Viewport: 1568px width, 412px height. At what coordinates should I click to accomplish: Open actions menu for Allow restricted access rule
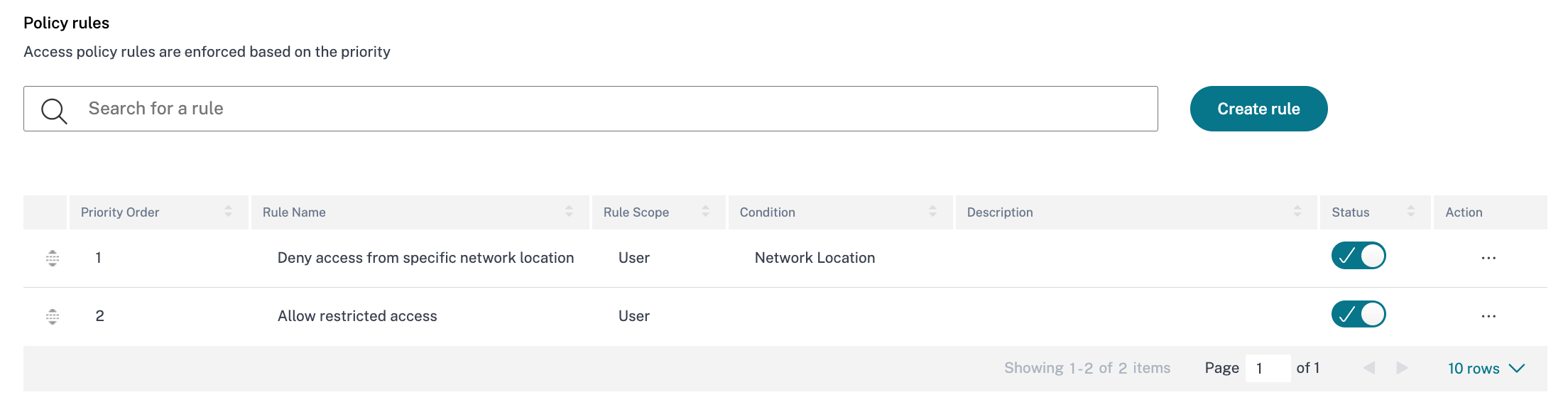(1488, 316)
